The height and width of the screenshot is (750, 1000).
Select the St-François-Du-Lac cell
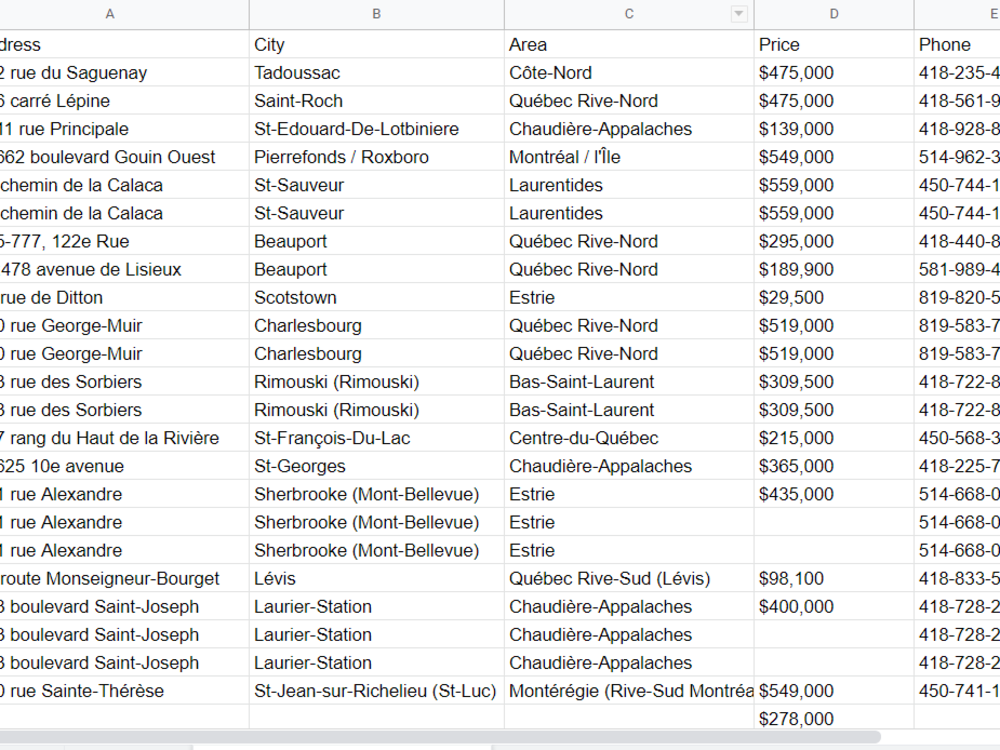tap(376, 438)
